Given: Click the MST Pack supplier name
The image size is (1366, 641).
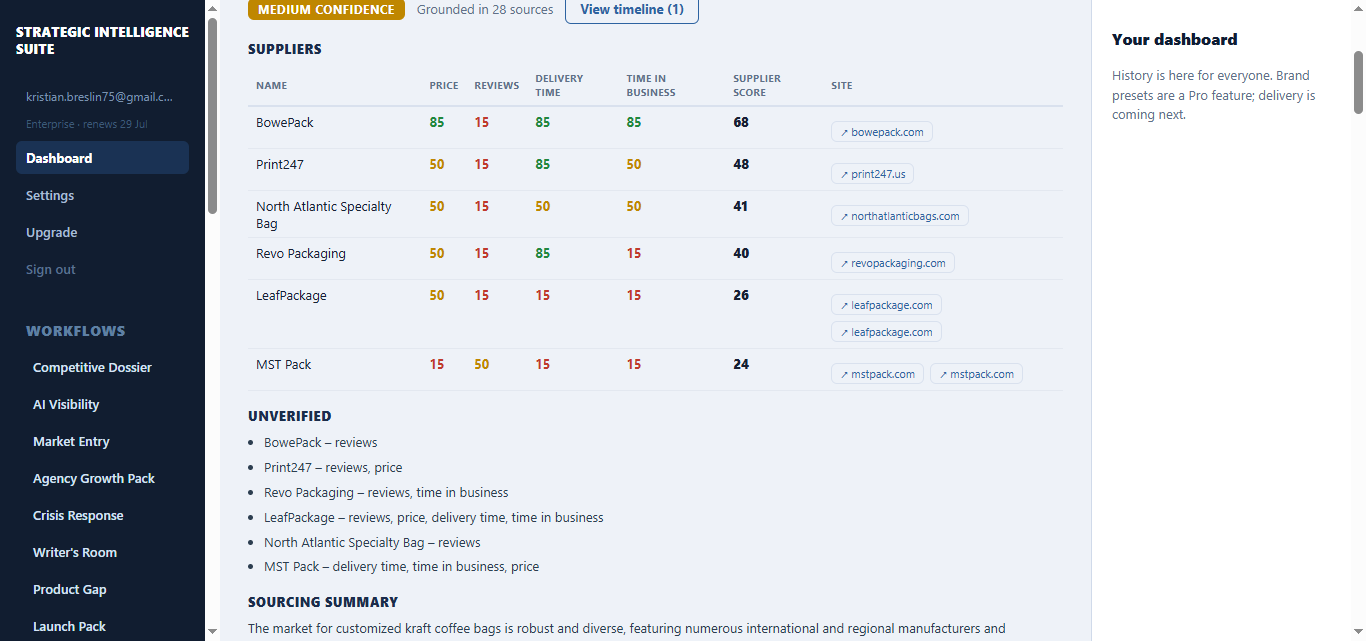Looking at the screenshot, I should (x=284, y=364).
